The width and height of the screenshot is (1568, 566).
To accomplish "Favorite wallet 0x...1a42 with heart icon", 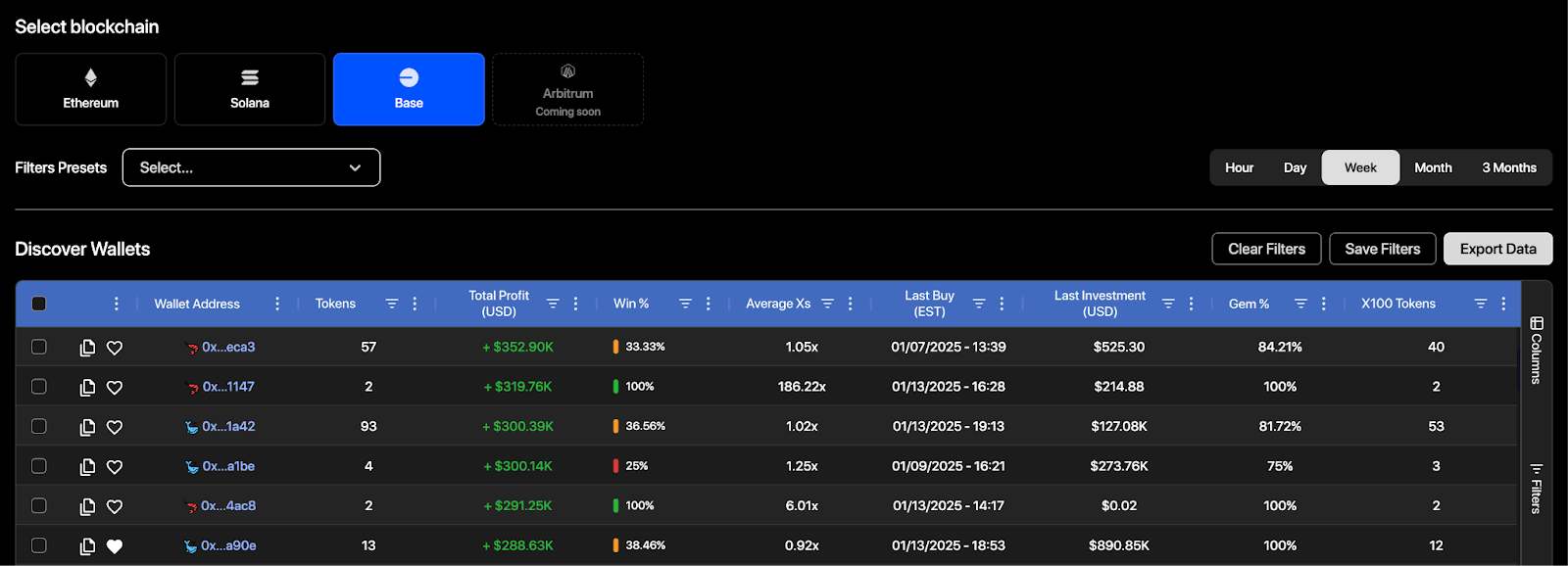I will (115, 427).
